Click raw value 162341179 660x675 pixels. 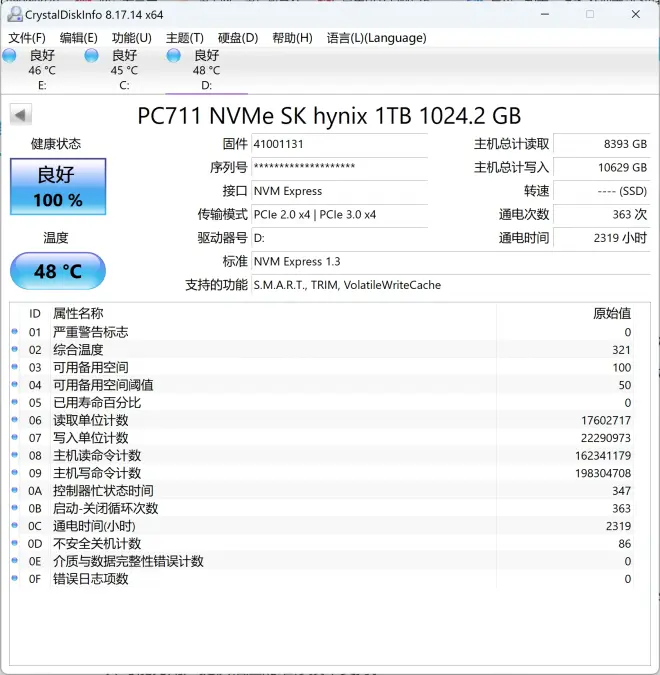(603, 455)
